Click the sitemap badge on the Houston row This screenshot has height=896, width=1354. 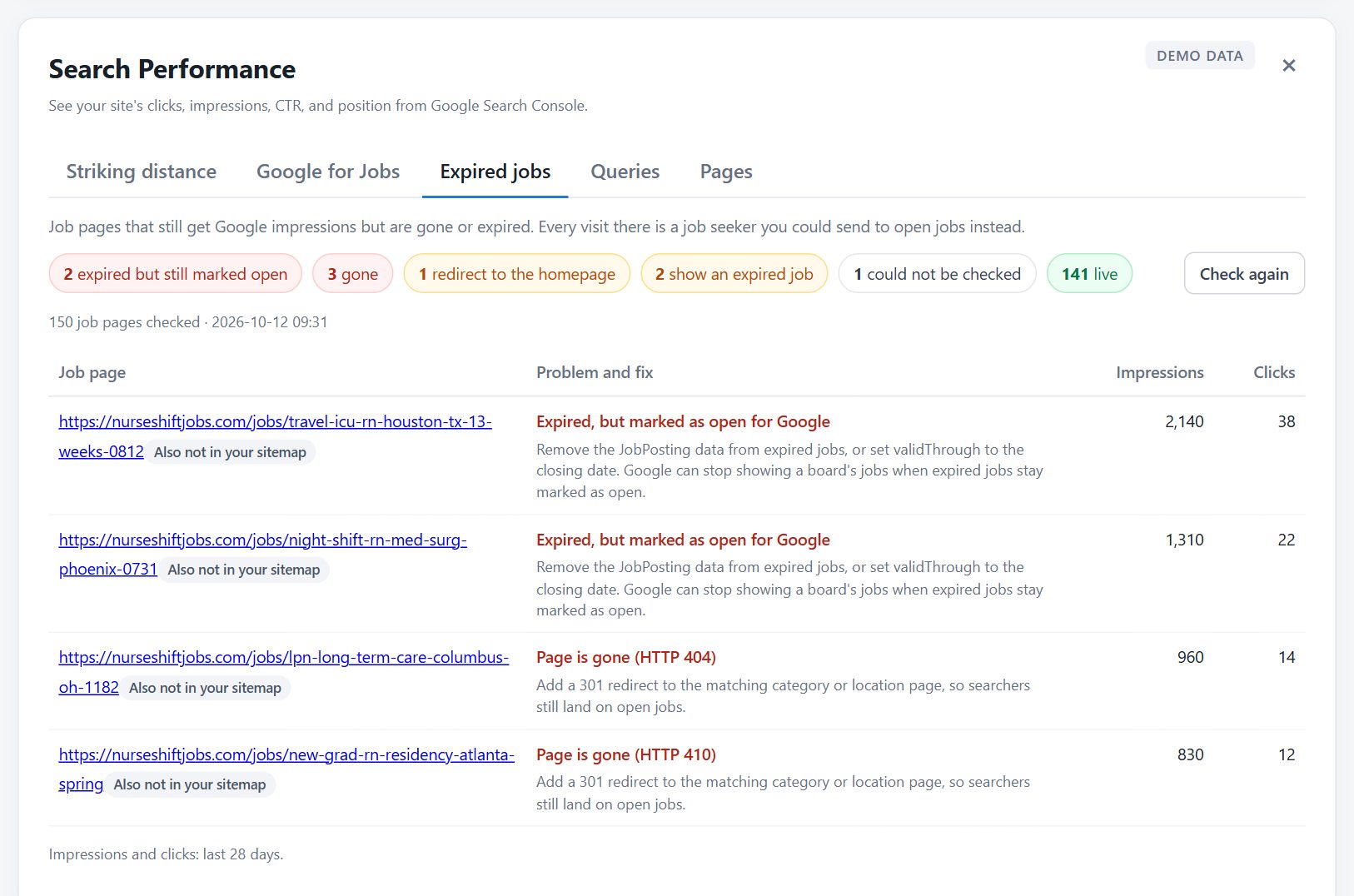click(x=231, y=452)
